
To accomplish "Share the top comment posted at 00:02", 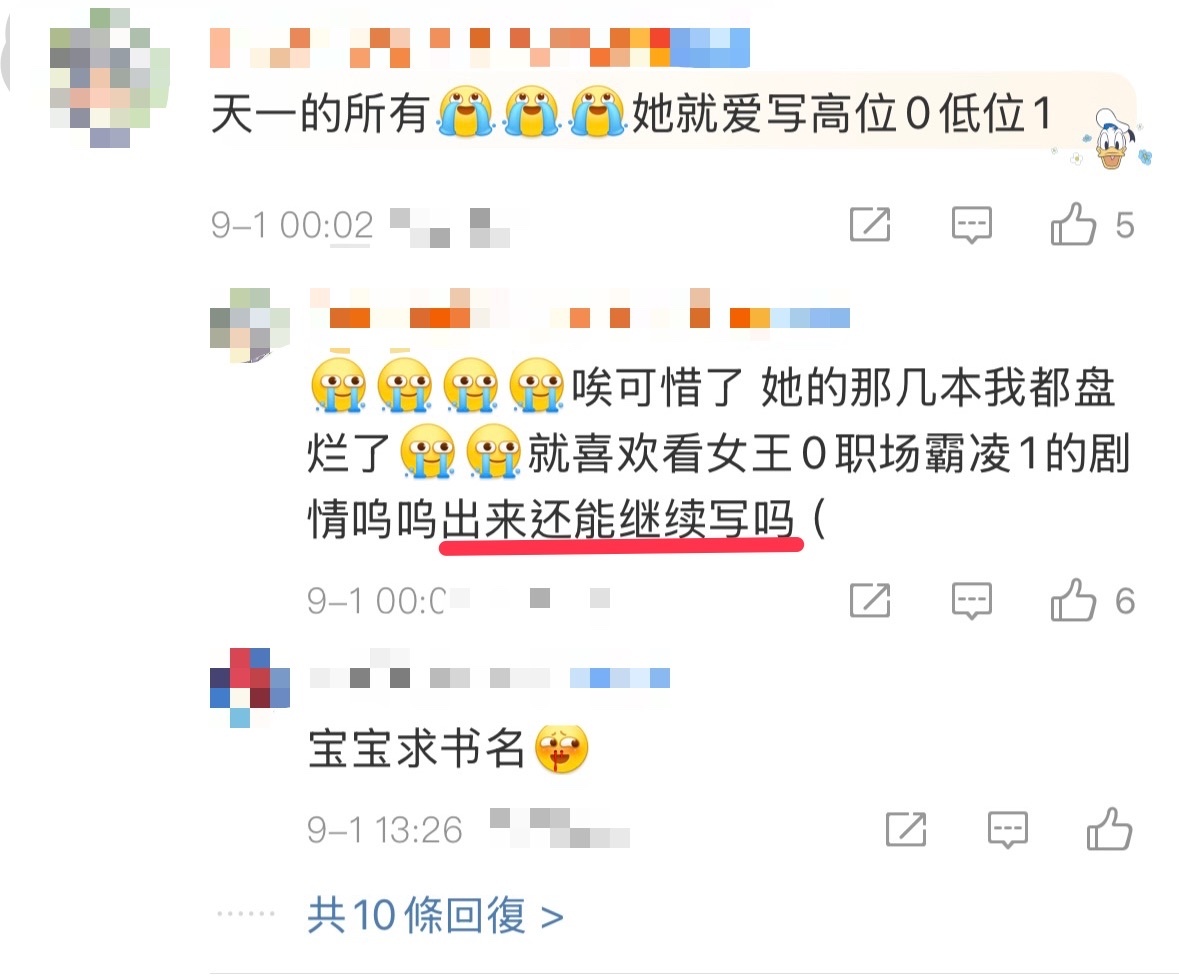I will pos(870,224).
